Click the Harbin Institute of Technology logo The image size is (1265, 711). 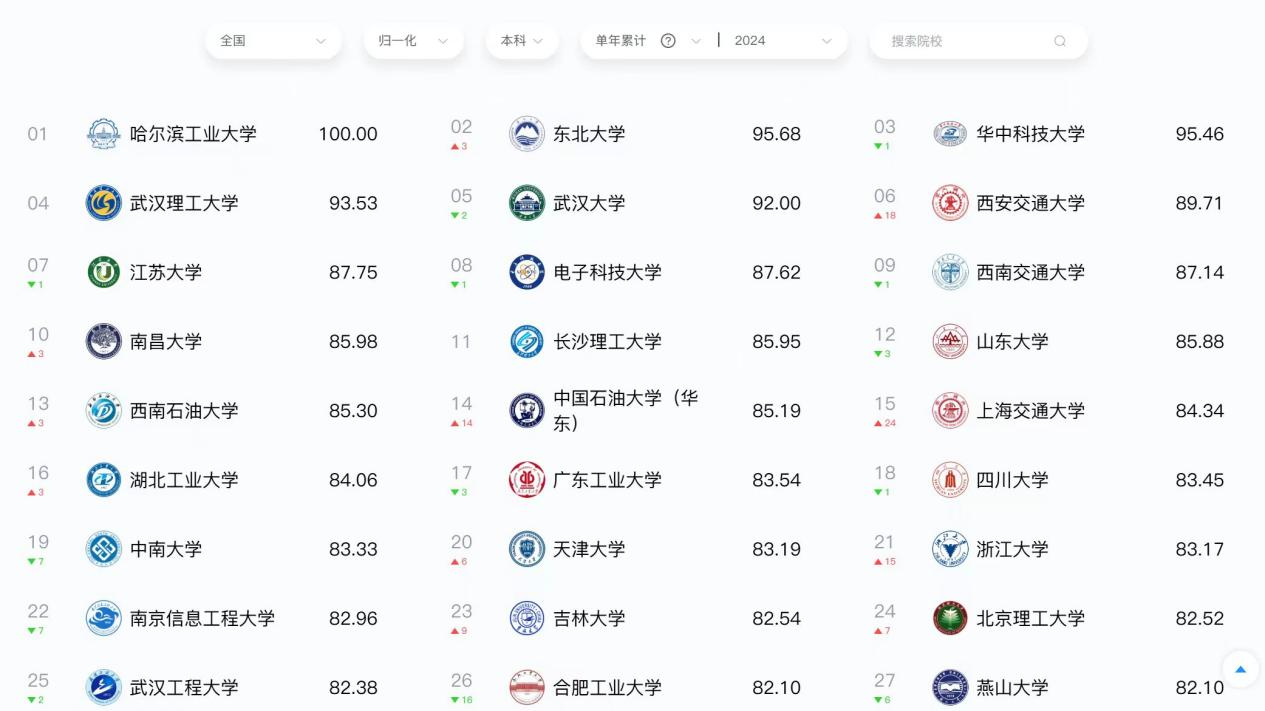click(103, 134)
